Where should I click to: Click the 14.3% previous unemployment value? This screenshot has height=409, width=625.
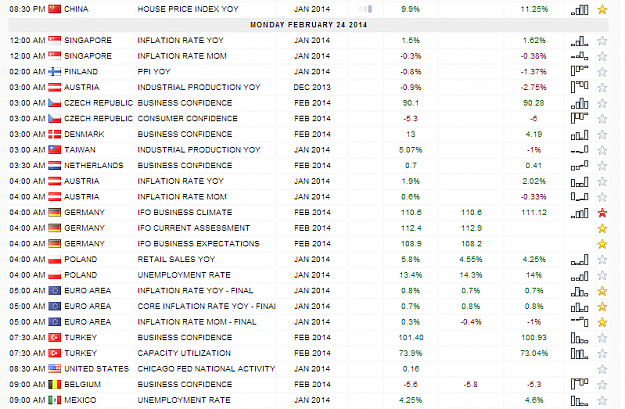coord(471,275)
